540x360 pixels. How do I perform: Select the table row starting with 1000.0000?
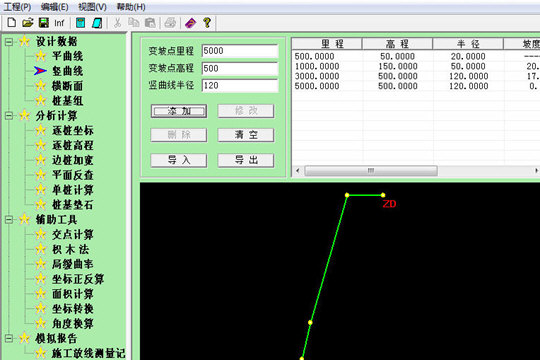coord(416,66)
